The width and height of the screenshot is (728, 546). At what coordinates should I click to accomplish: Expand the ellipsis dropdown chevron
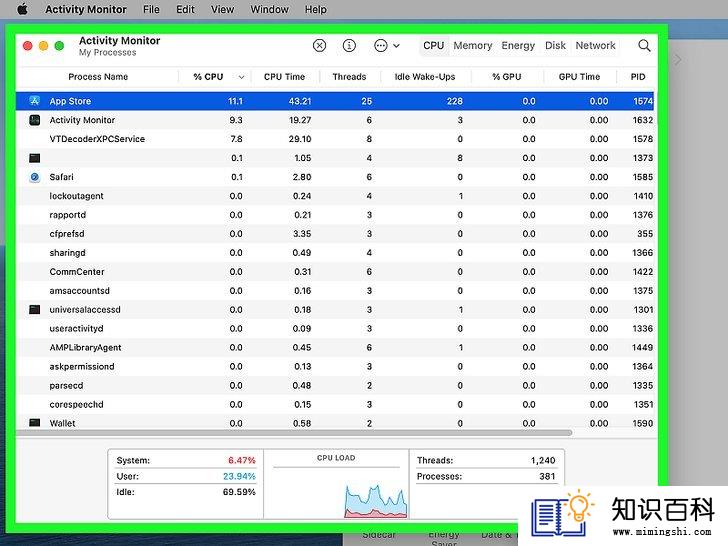point(396,46)
